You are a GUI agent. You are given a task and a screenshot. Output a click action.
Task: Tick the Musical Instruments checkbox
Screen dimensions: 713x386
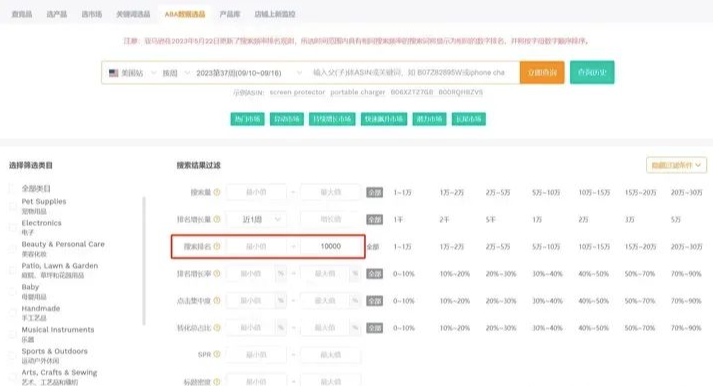(x=13, y=334)
